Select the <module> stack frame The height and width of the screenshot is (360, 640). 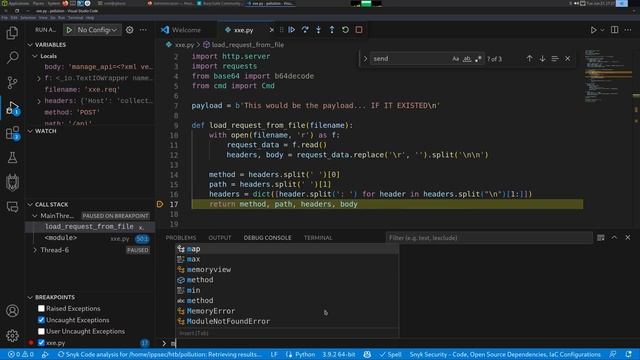(x=90, y=238)
